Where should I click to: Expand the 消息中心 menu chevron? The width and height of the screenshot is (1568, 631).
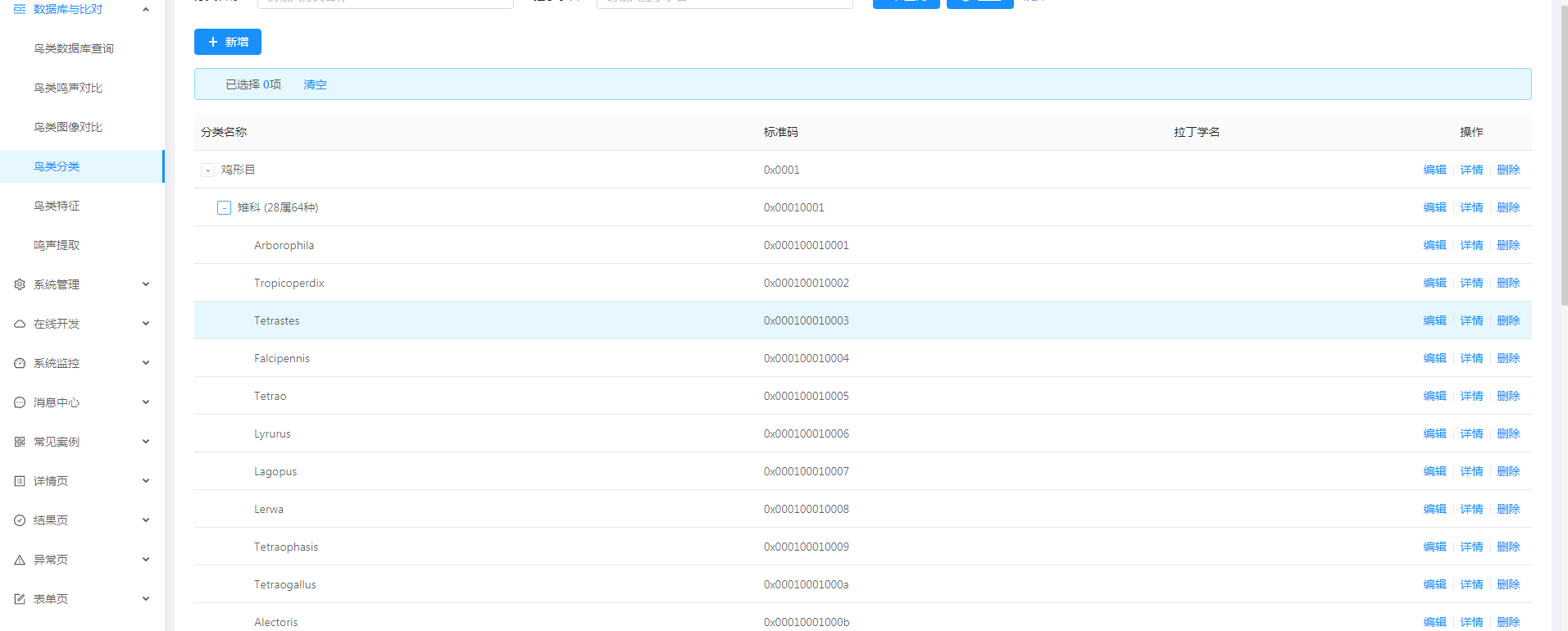[146, 402]
